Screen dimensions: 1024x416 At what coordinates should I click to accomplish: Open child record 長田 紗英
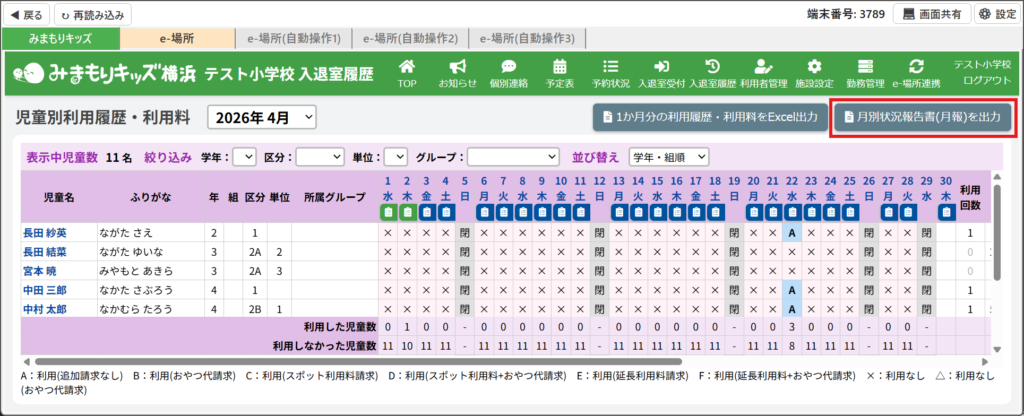[x=43, y=232]
